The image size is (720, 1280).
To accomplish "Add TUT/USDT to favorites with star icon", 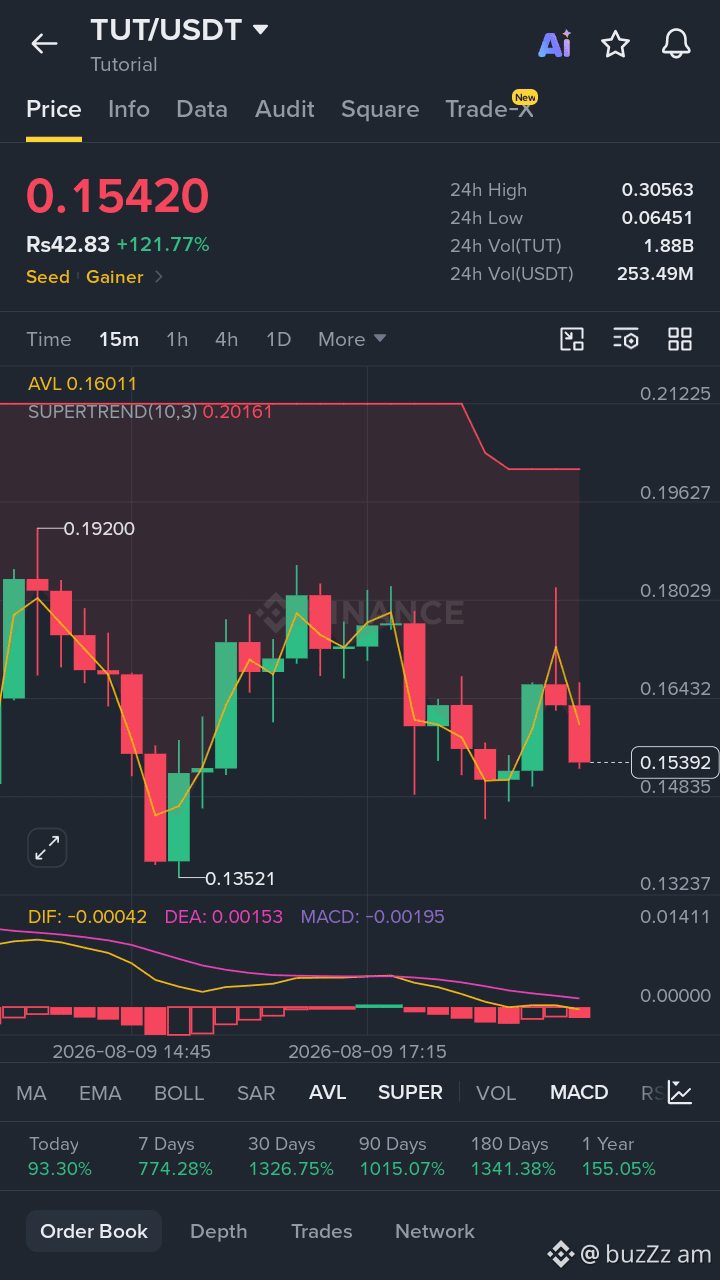I will pos(615,44).
